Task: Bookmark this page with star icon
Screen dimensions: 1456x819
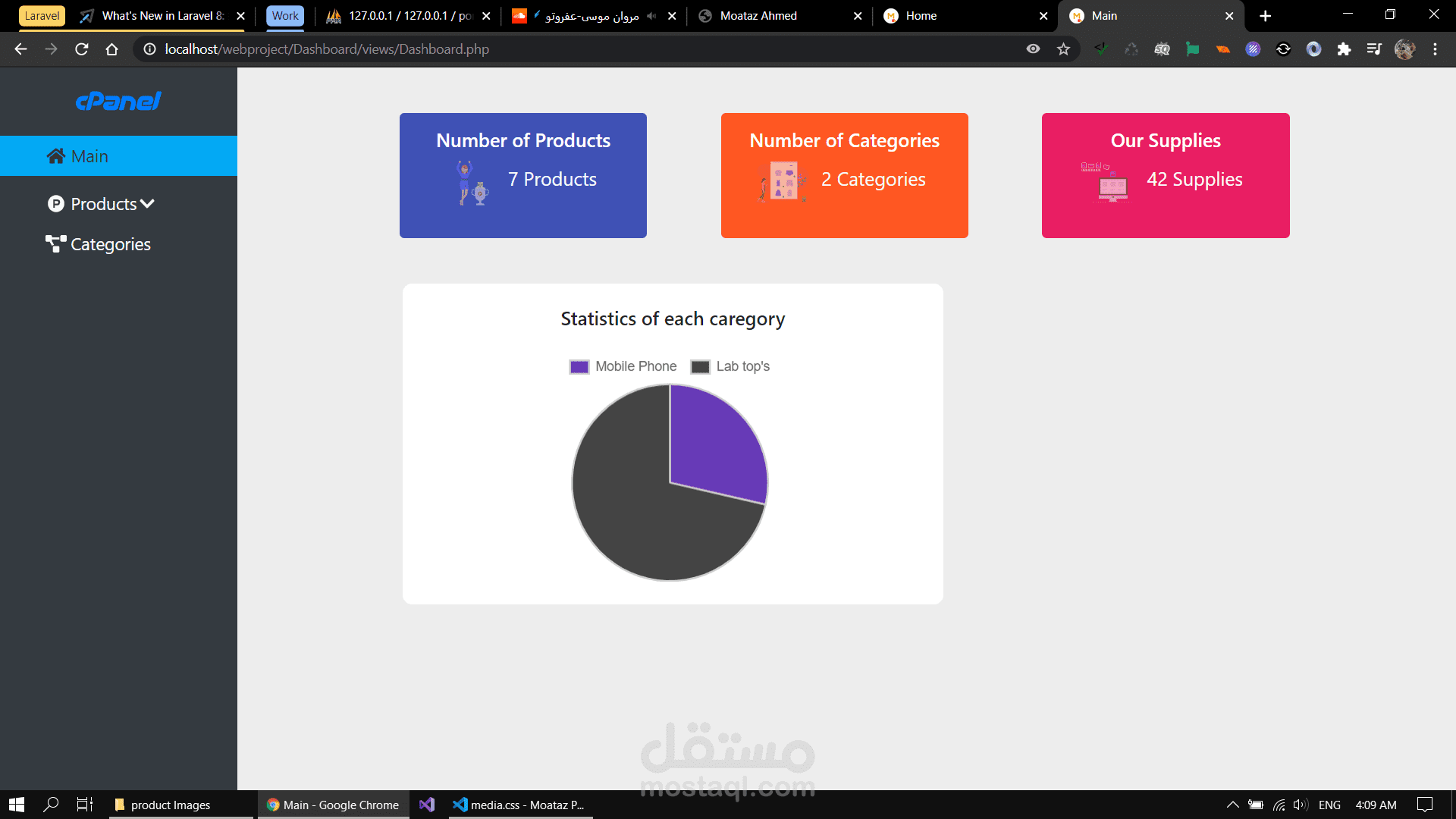Action: click(x=1063, y=49)
